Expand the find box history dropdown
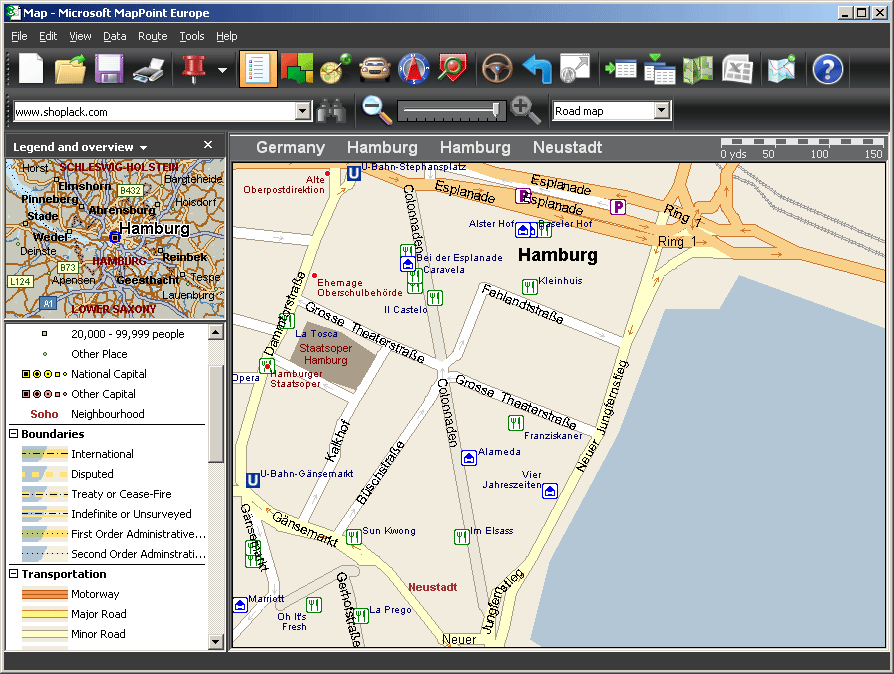The image size is (894, 674). (303, 111)
